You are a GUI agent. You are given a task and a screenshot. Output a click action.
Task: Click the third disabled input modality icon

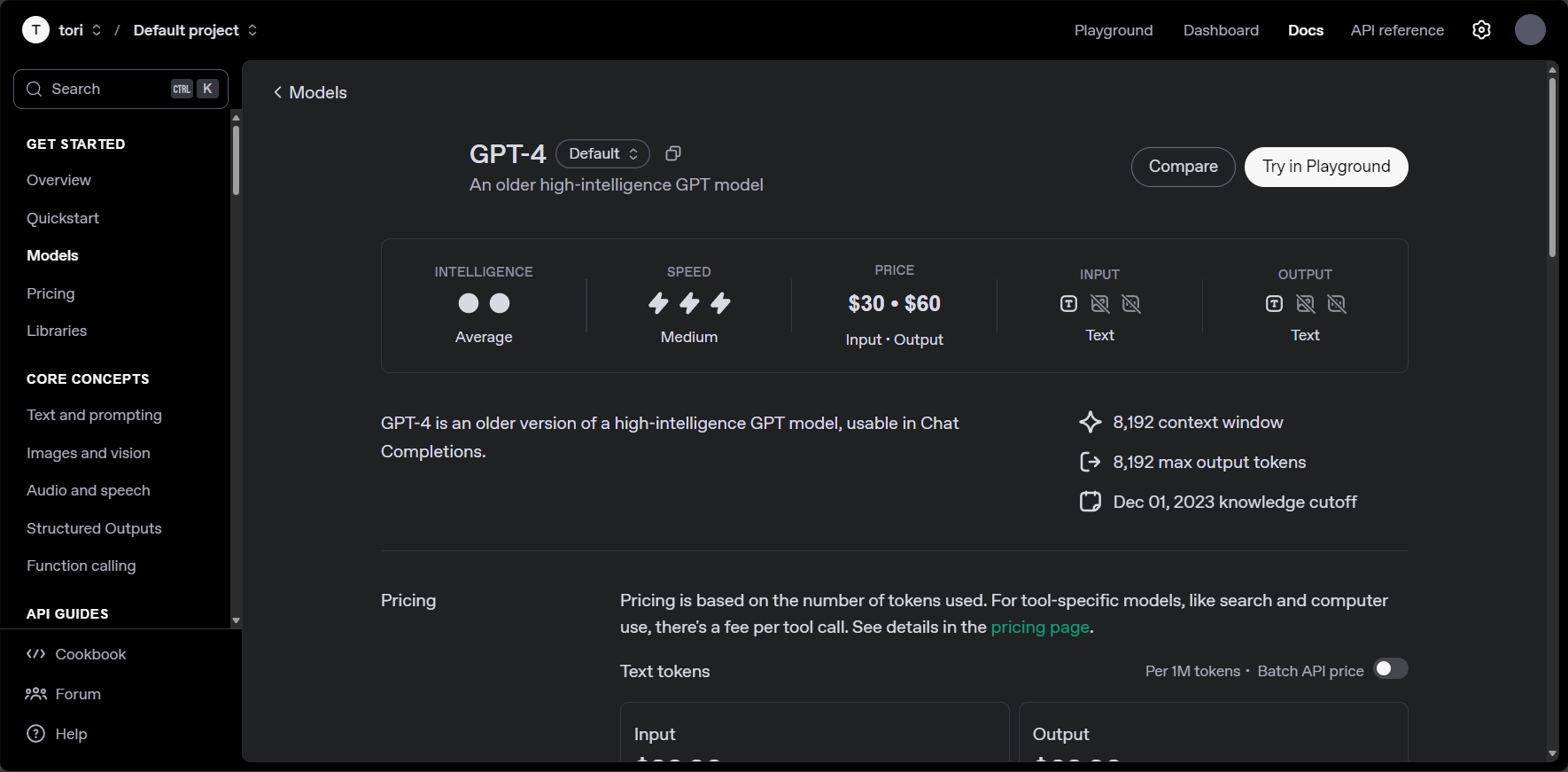click(1131, 304)
